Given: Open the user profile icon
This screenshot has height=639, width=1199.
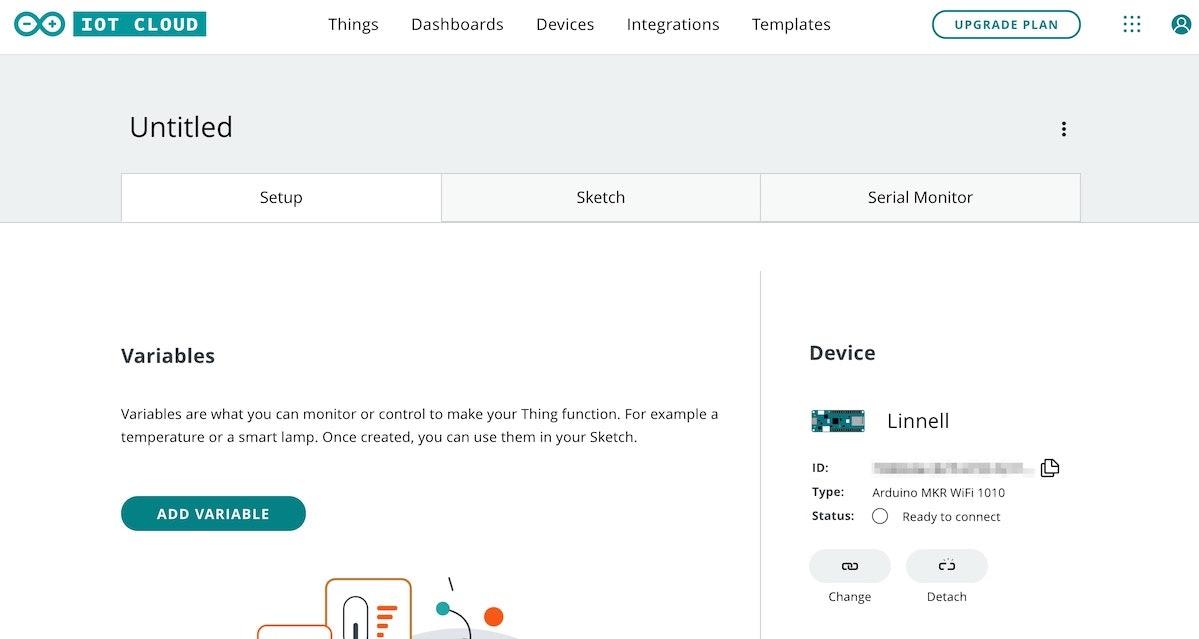Looking at the screenshot, I should click(x=1181, y=24).
